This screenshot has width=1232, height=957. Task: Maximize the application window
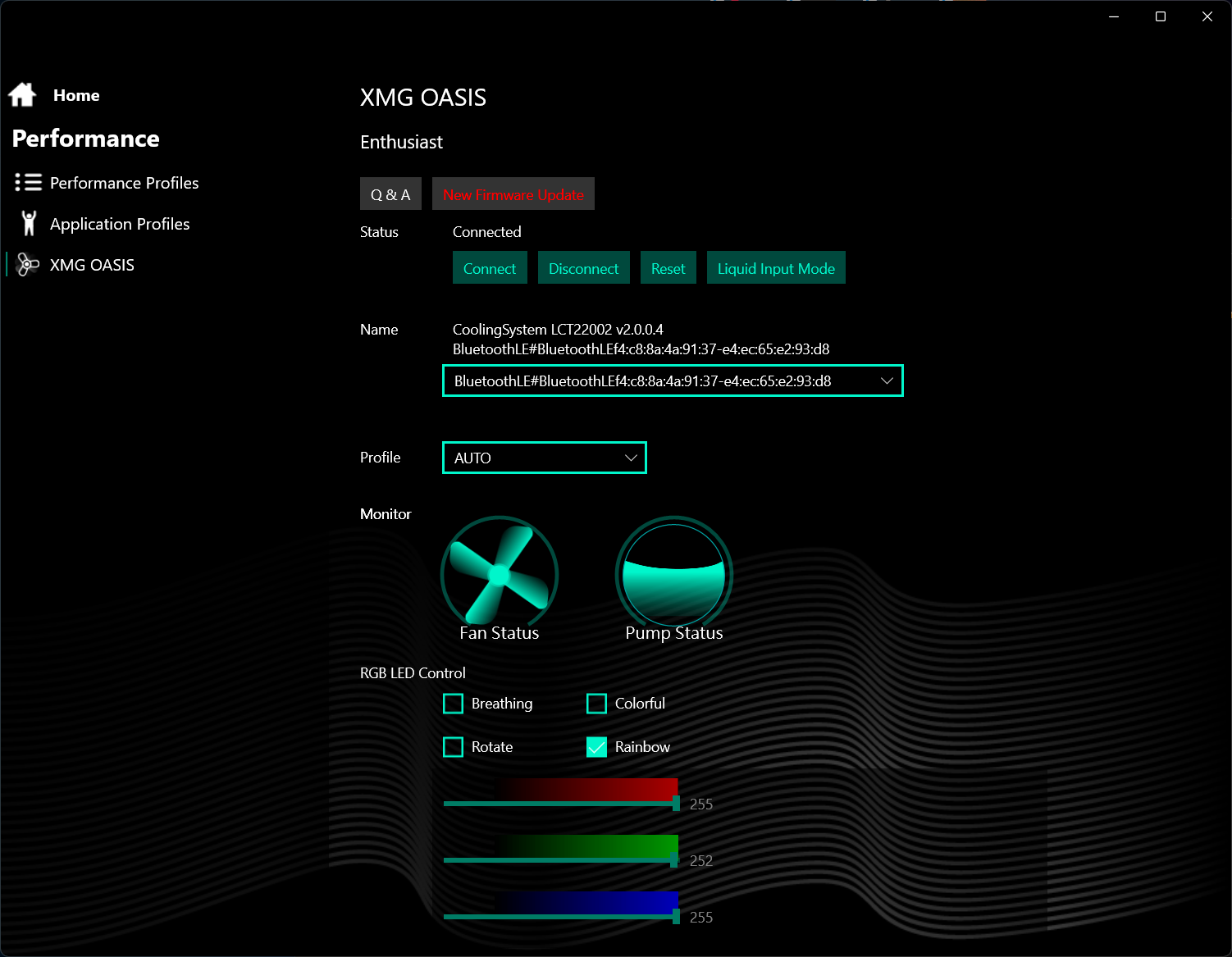pos(1160,16)
